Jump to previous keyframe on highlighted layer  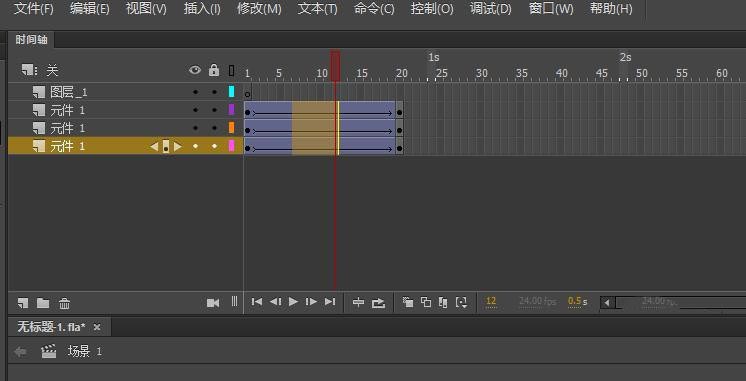click(154, 147)
